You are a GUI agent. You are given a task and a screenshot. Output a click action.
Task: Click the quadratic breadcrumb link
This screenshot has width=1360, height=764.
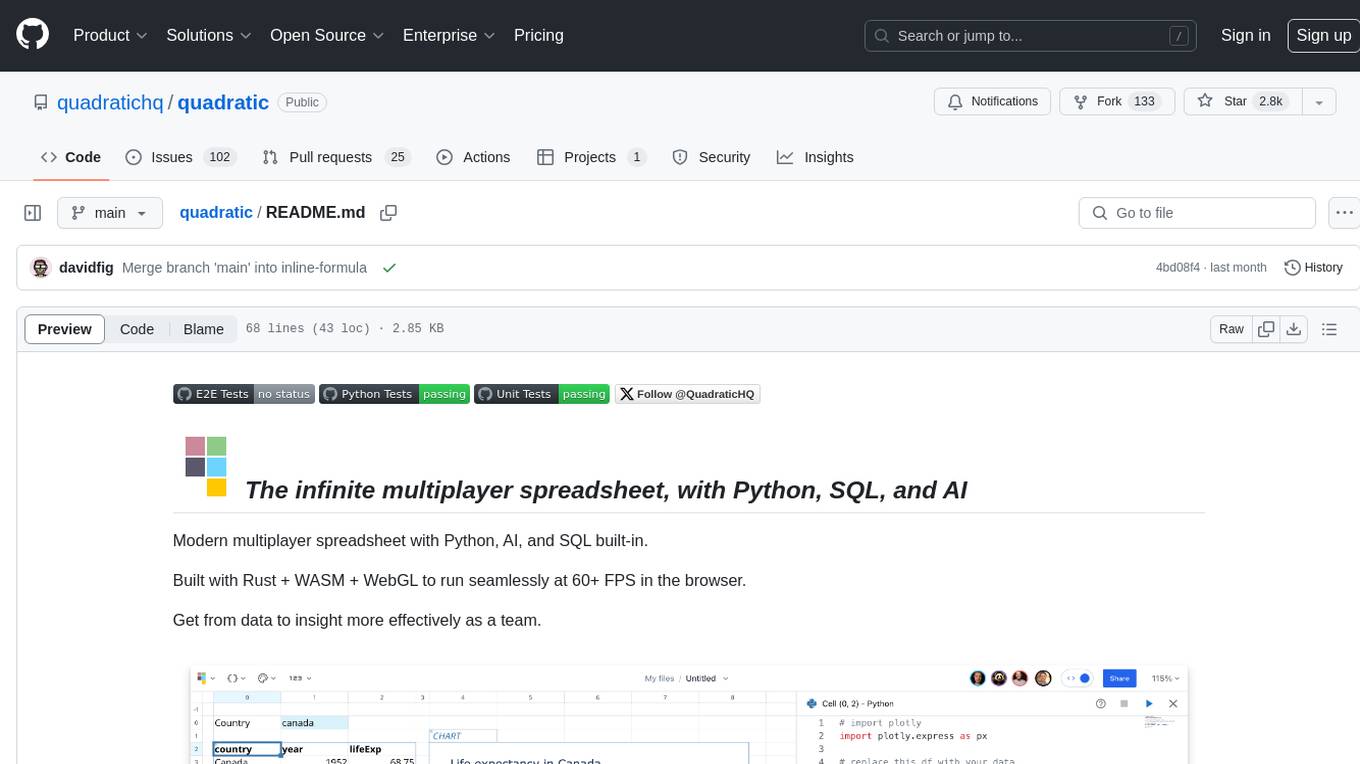tap(216, 212)
